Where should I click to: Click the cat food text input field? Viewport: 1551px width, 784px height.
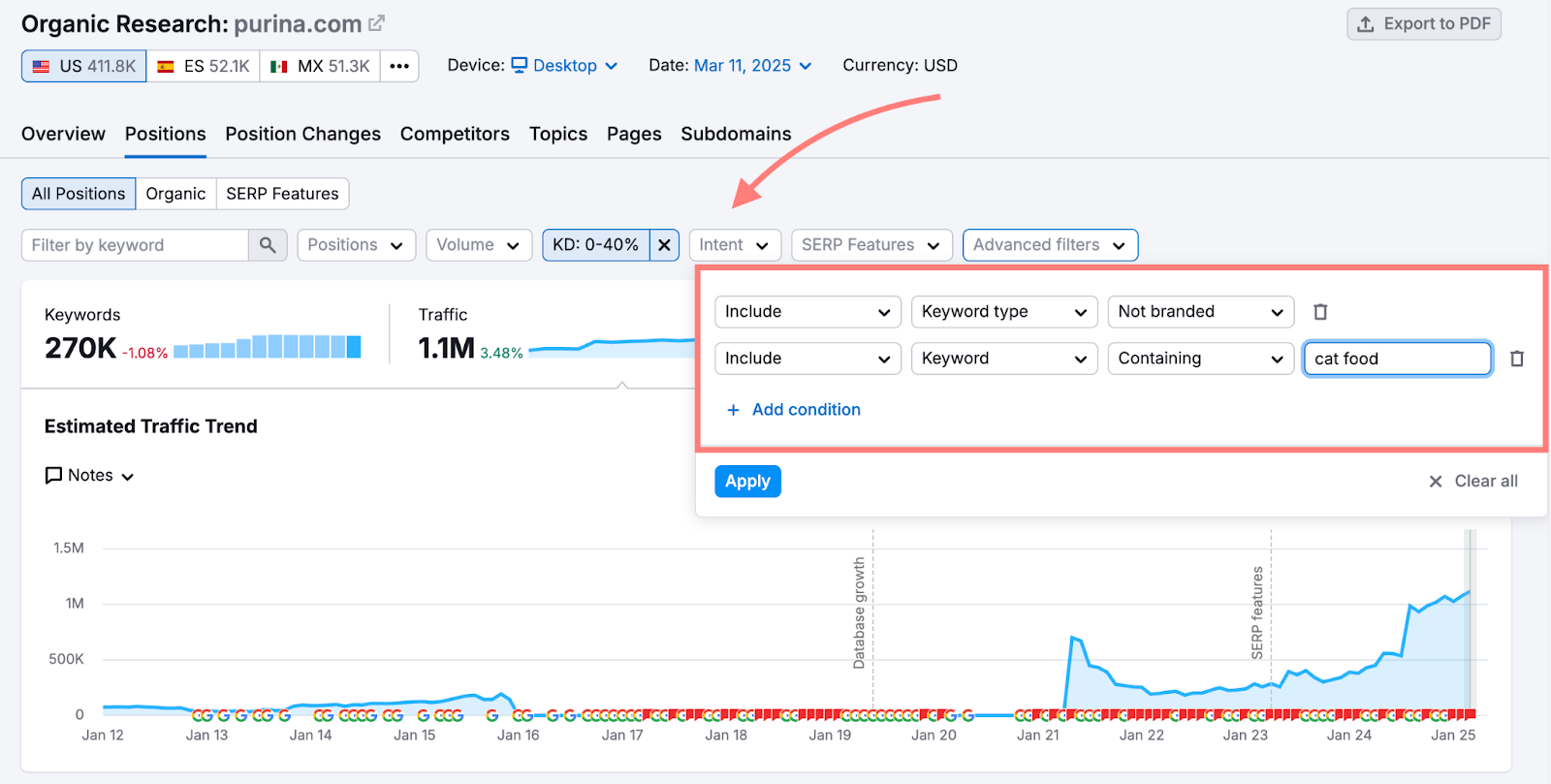(x=1396, y=359)
